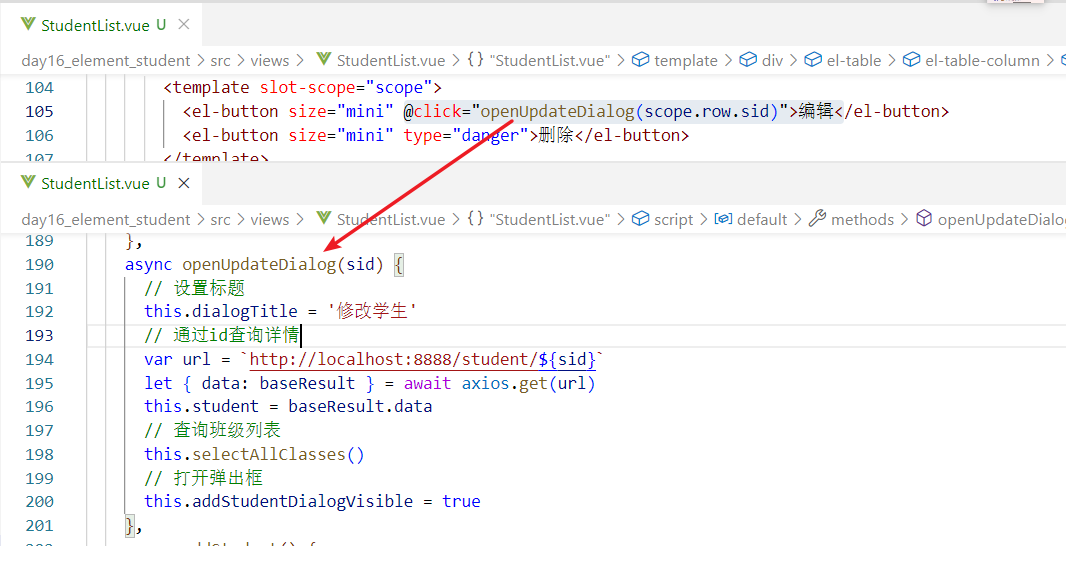Click cube icon before el-table breadcrumb

tap(812, 60)
